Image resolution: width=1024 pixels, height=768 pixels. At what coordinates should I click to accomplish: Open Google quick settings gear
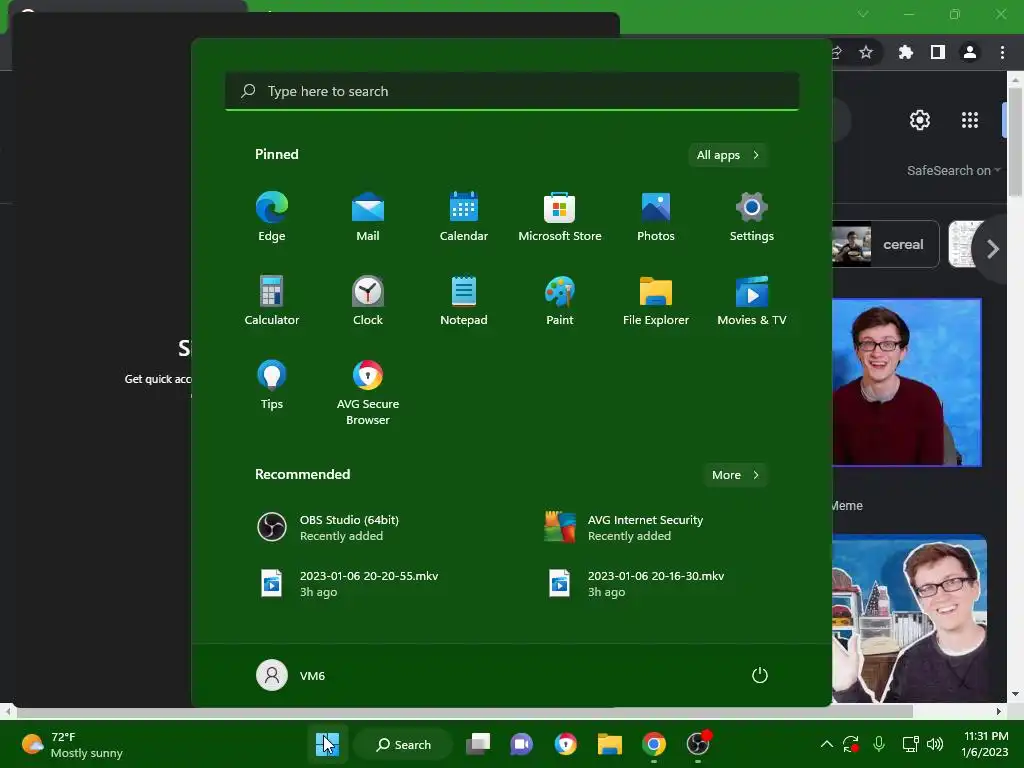(x=920, y=120)
